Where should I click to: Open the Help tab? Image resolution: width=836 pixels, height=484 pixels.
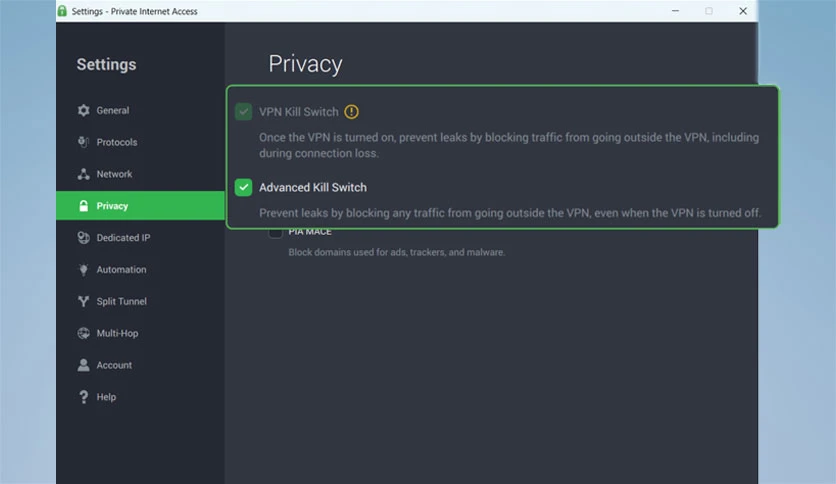pyautogui.click(x=140, y=397)
